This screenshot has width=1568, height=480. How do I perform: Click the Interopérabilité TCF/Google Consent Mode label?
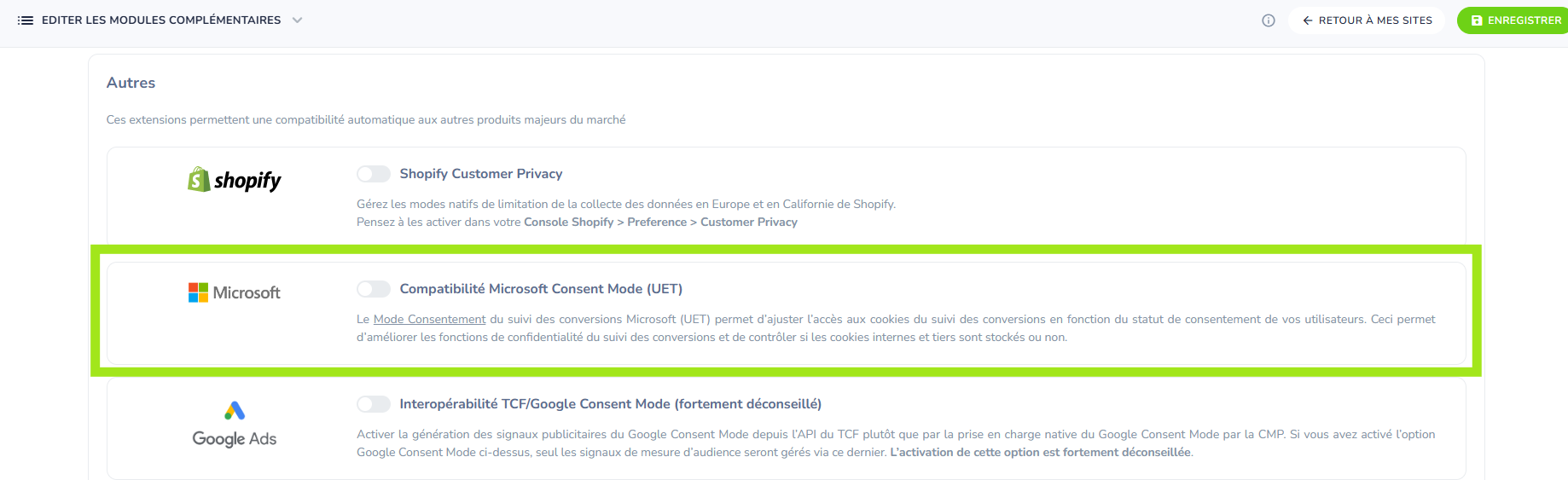coord(610,404)
